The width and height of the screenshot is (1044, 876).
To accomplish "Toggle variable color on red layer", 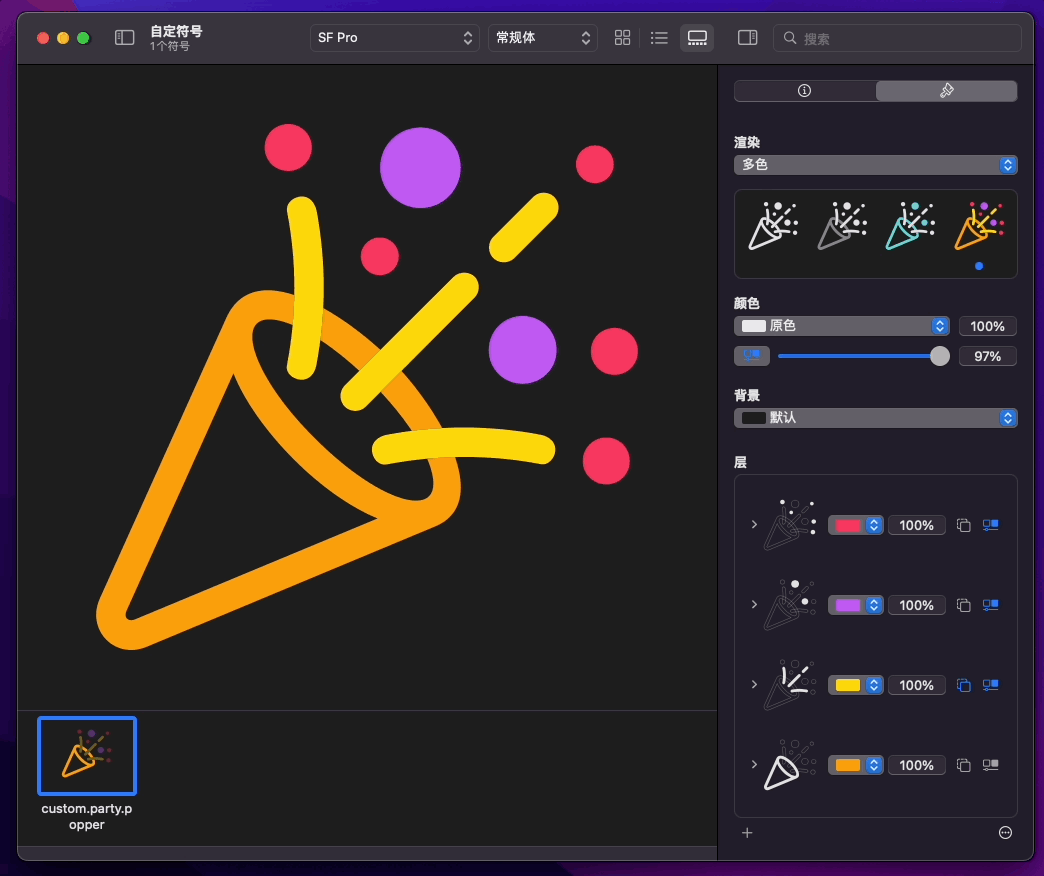I will coord(991,525).
